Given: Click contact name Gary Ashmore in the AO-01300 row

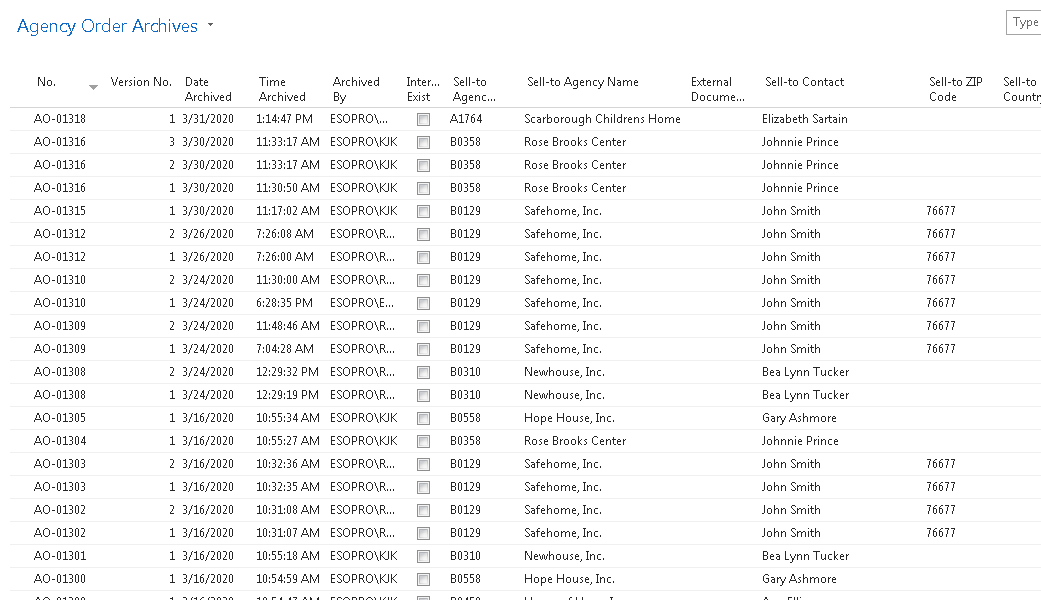Looking at the screenshot, I should tap(799, 579).
